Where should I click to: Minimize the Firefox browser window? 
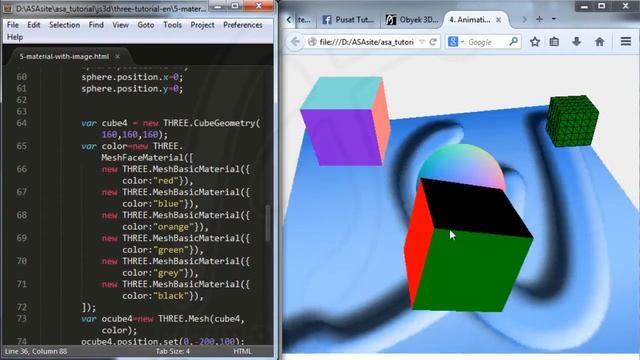coord(584,6)
